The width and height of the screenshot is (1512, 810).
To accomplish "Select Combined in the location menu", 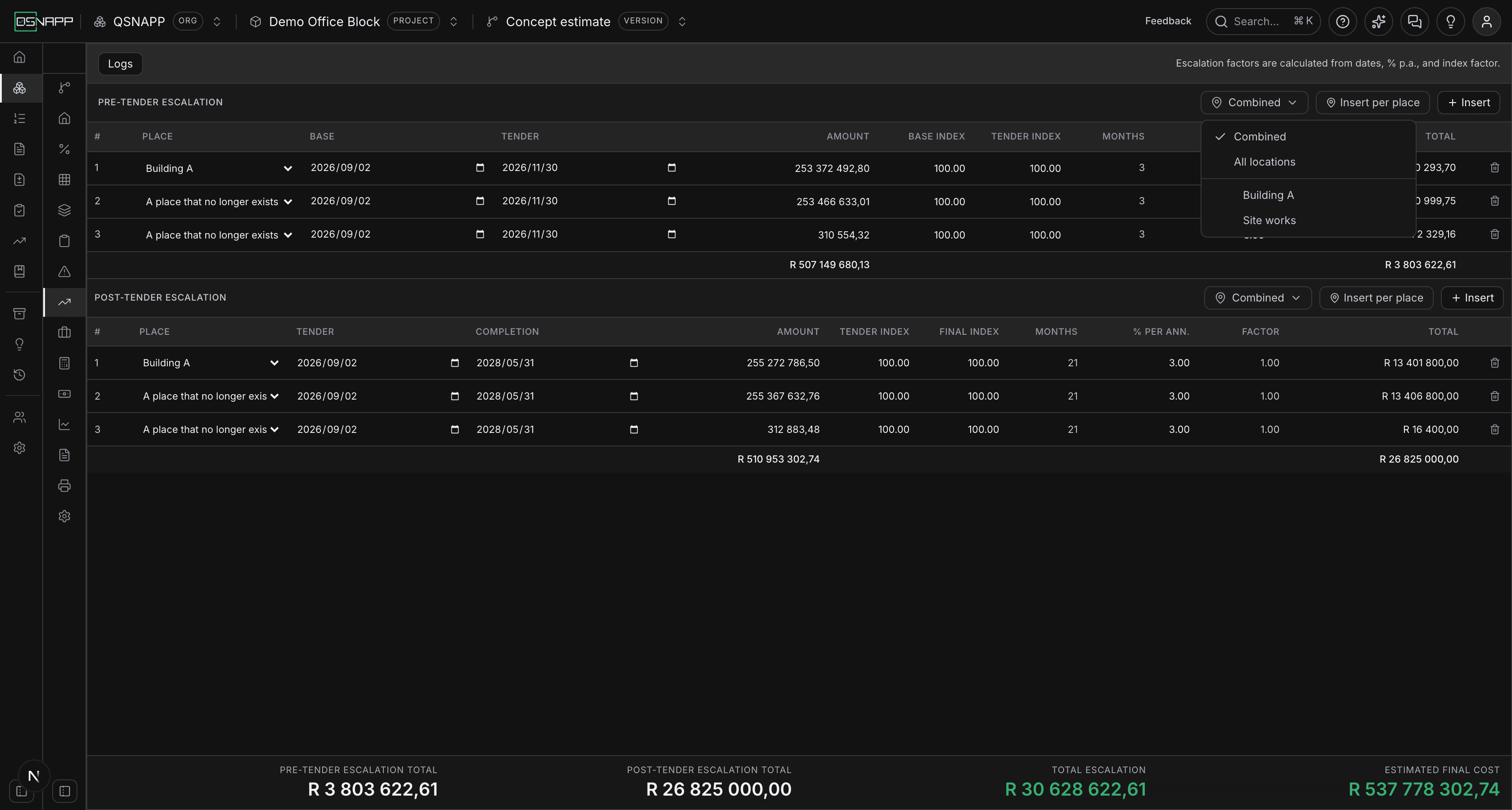I will (x=1308, y=137).
